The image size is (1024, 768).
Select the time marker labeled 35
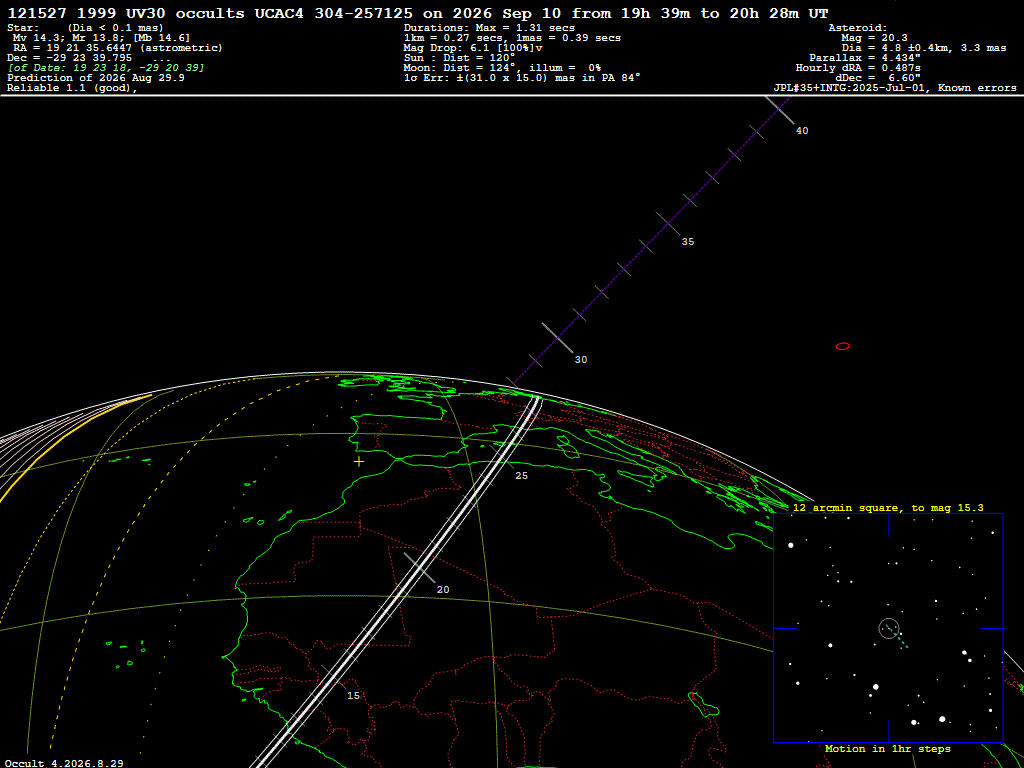click(688, 242)
